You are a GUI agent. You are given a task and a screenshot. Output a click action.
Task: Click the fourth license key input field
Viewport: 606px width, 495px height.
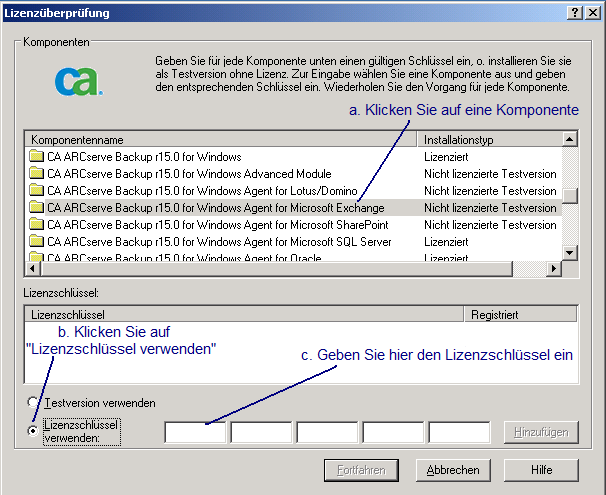393,432
